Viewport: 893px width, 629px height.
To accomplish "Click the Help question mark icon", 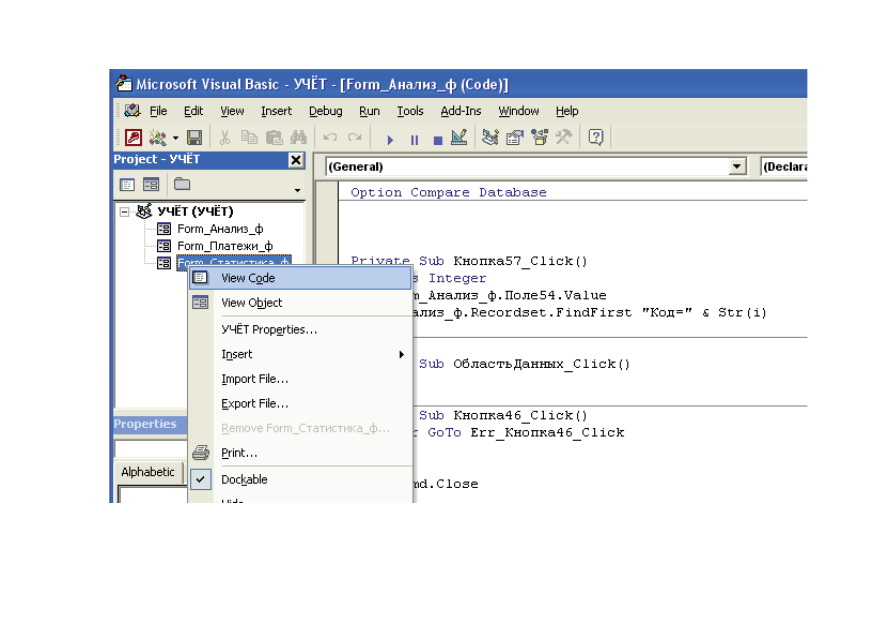I will [x=596, y=137].
